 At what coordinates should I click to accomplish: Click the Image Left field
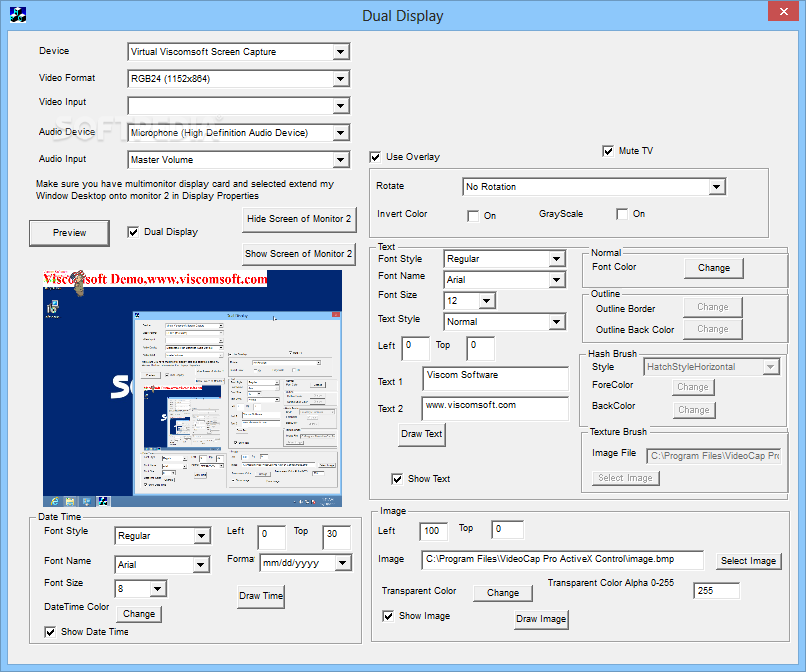click(x=433, y=531)
